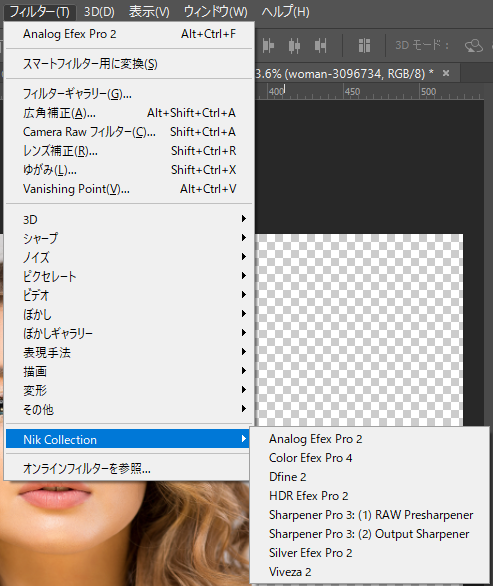The image size is (493, 586).
Task: Expand the ノイズ submenu
Action: click(x=129, y=257)
